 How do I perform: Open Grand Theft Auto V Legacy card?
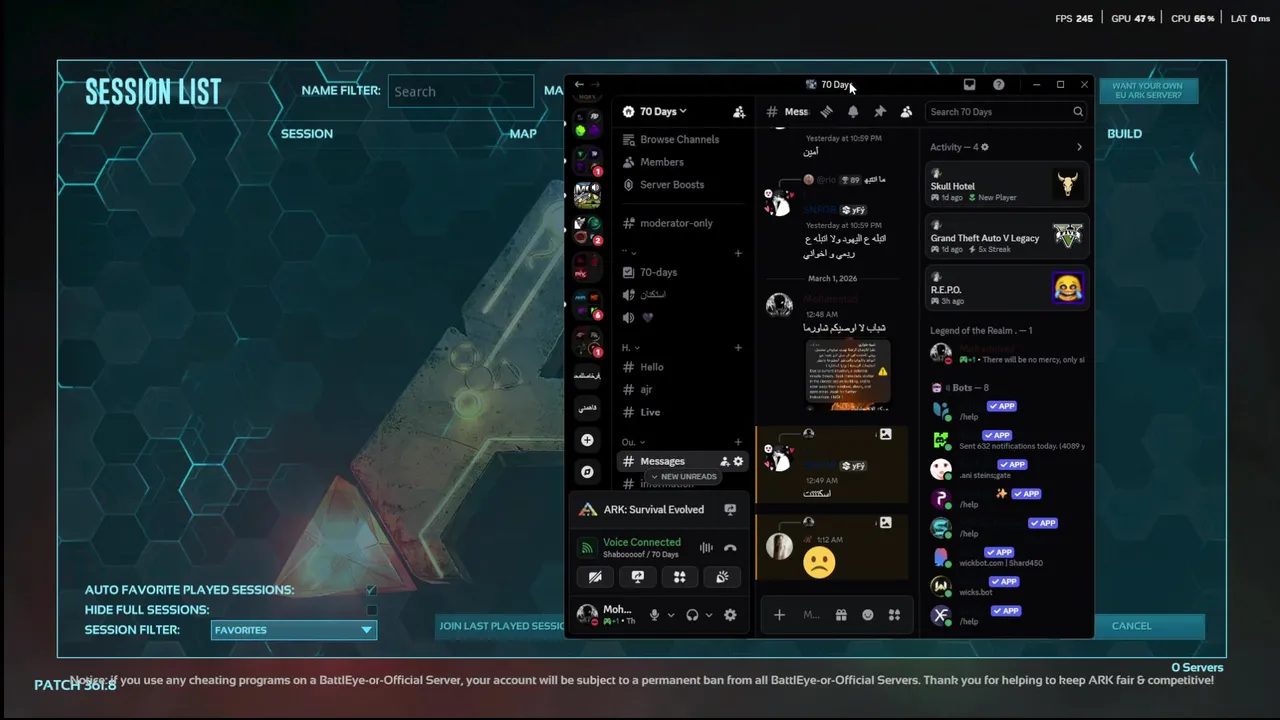coord(1007,237)
